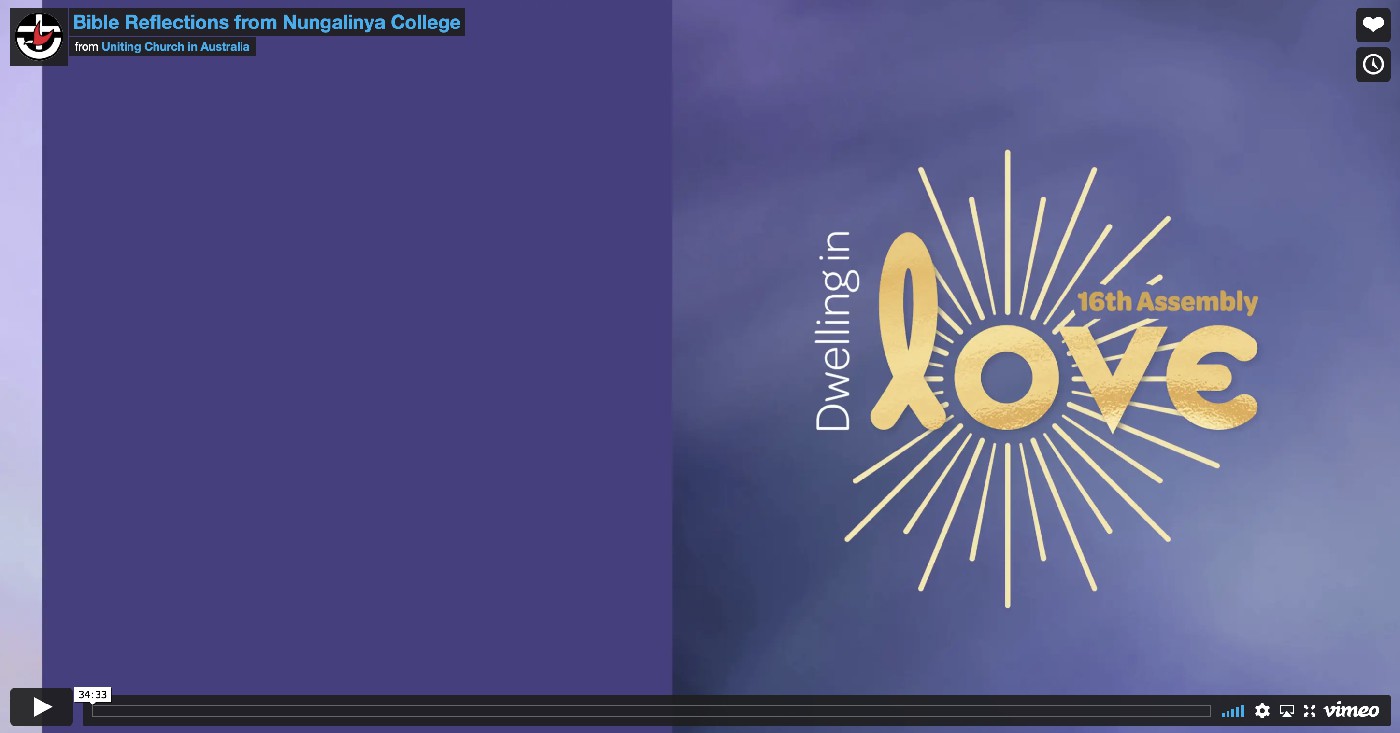This screenshot has height=733, width=1400.
Task: Play the Bible Reflections video
Action: (x=41, y=707)
